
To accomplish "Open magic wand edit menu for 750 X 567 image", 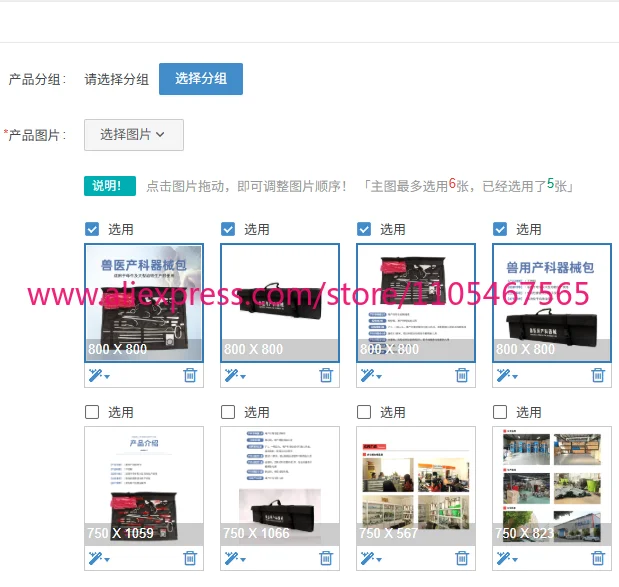I will pyautogui.click(x=371, y=559).
